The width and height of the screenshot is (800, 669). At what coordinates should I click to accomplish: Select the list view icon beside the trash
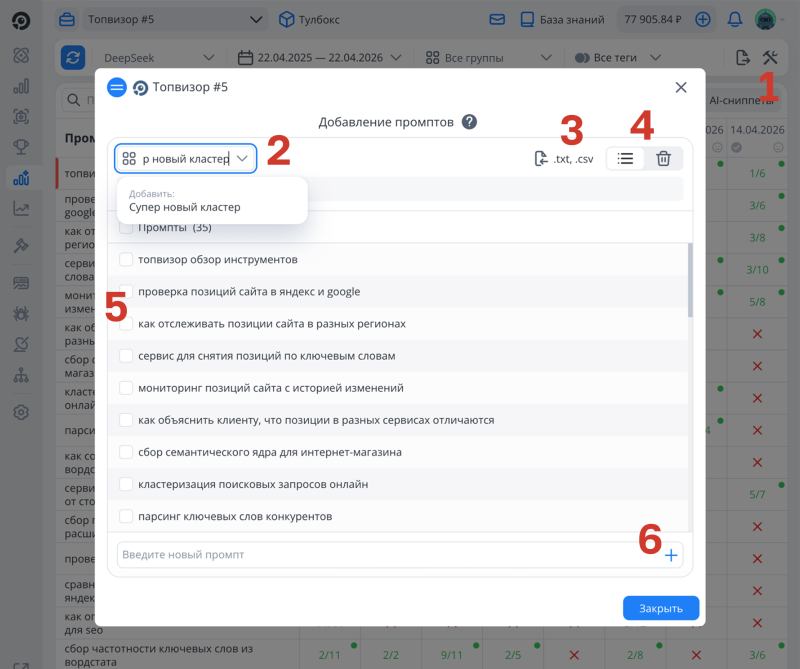click(624, 157)
